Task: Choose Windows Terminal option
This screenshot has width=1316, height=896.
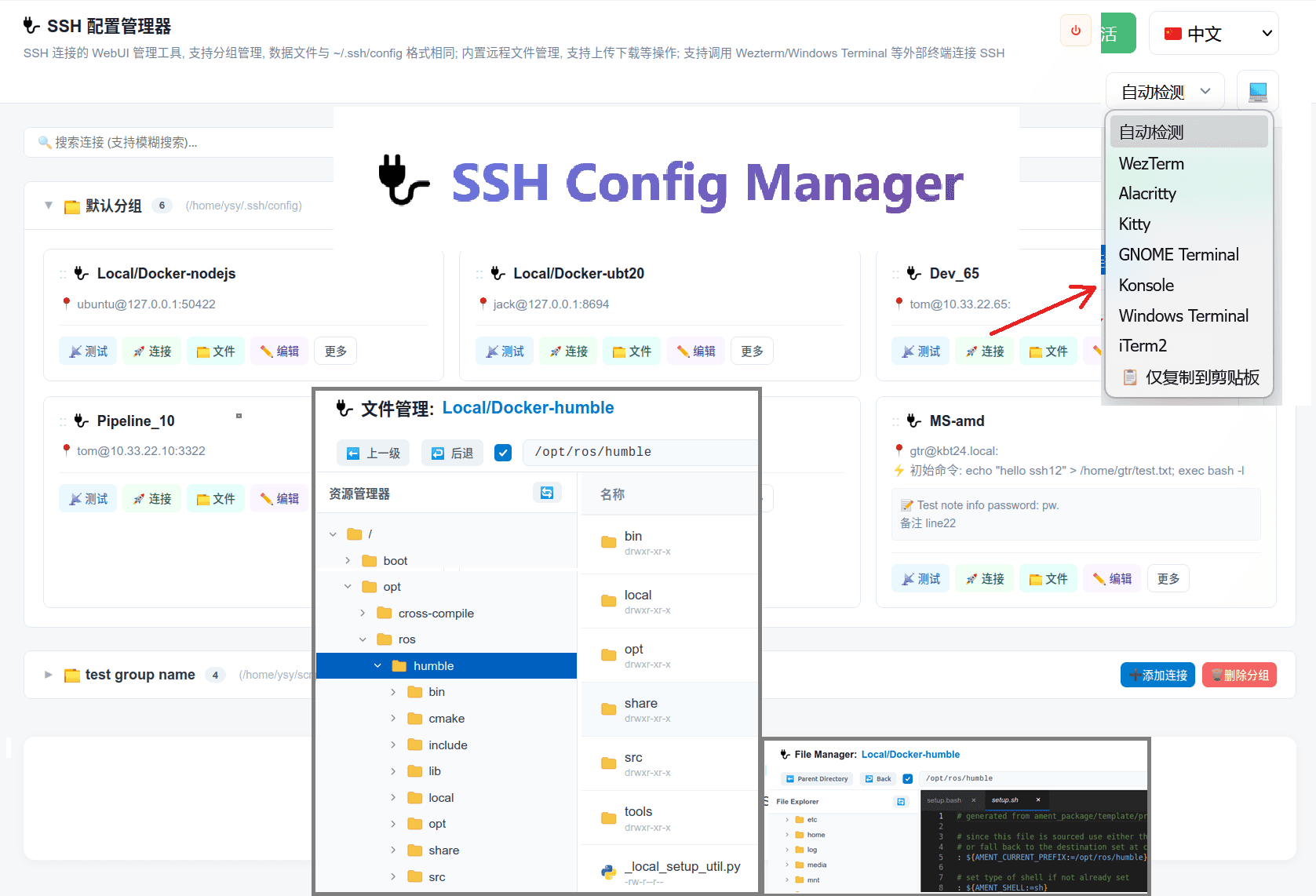Action: click(1189, 315)
